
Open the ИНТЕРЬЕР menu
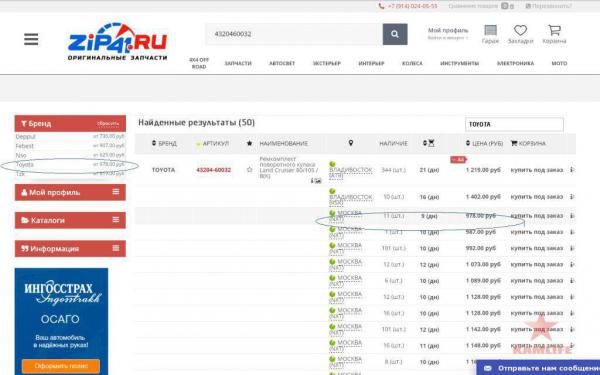371,63
